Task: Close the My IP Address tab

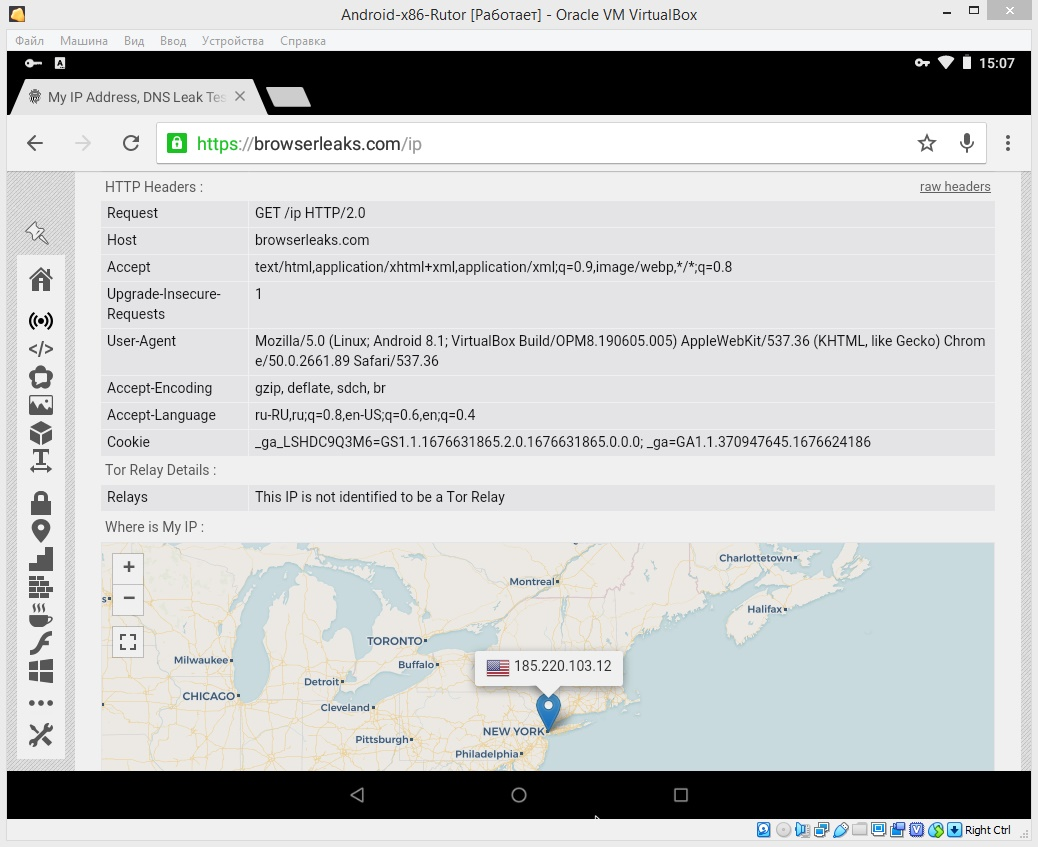Action: coord(240,97)
